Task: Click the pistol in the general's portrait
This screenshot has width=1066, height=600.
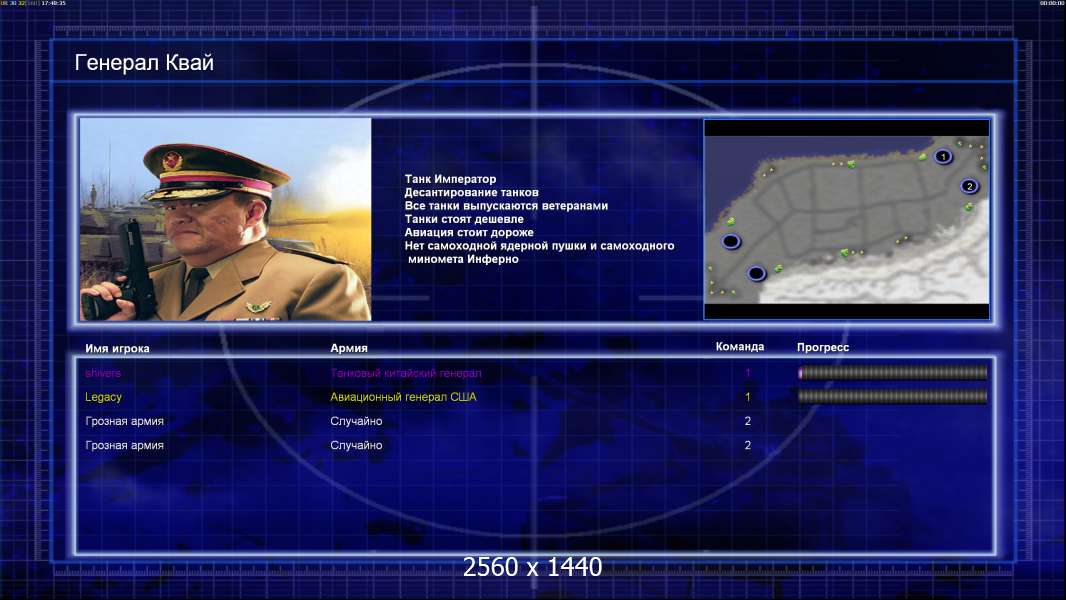Action: 133,270
